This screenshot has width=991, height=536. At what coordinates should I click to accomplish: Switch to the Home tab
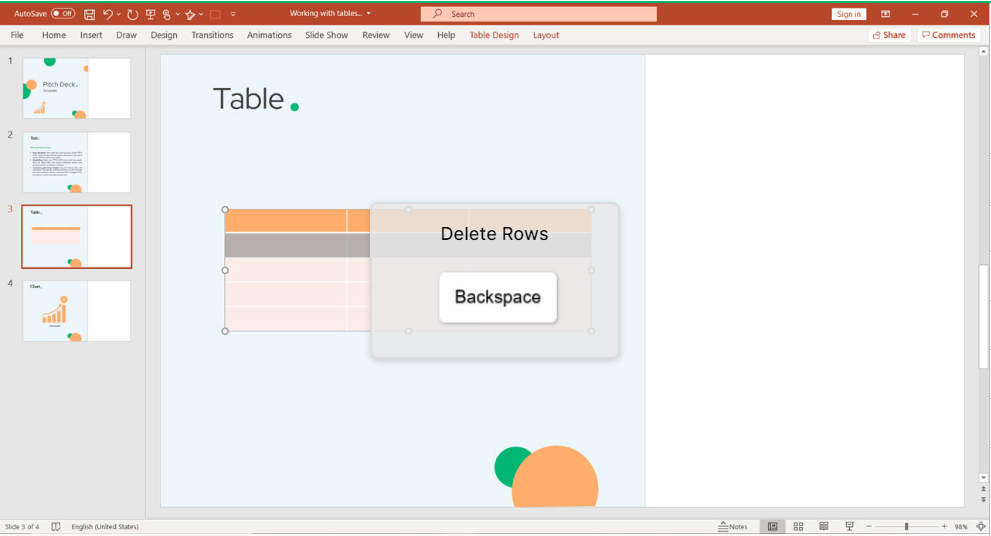click(x=54, y=35)
